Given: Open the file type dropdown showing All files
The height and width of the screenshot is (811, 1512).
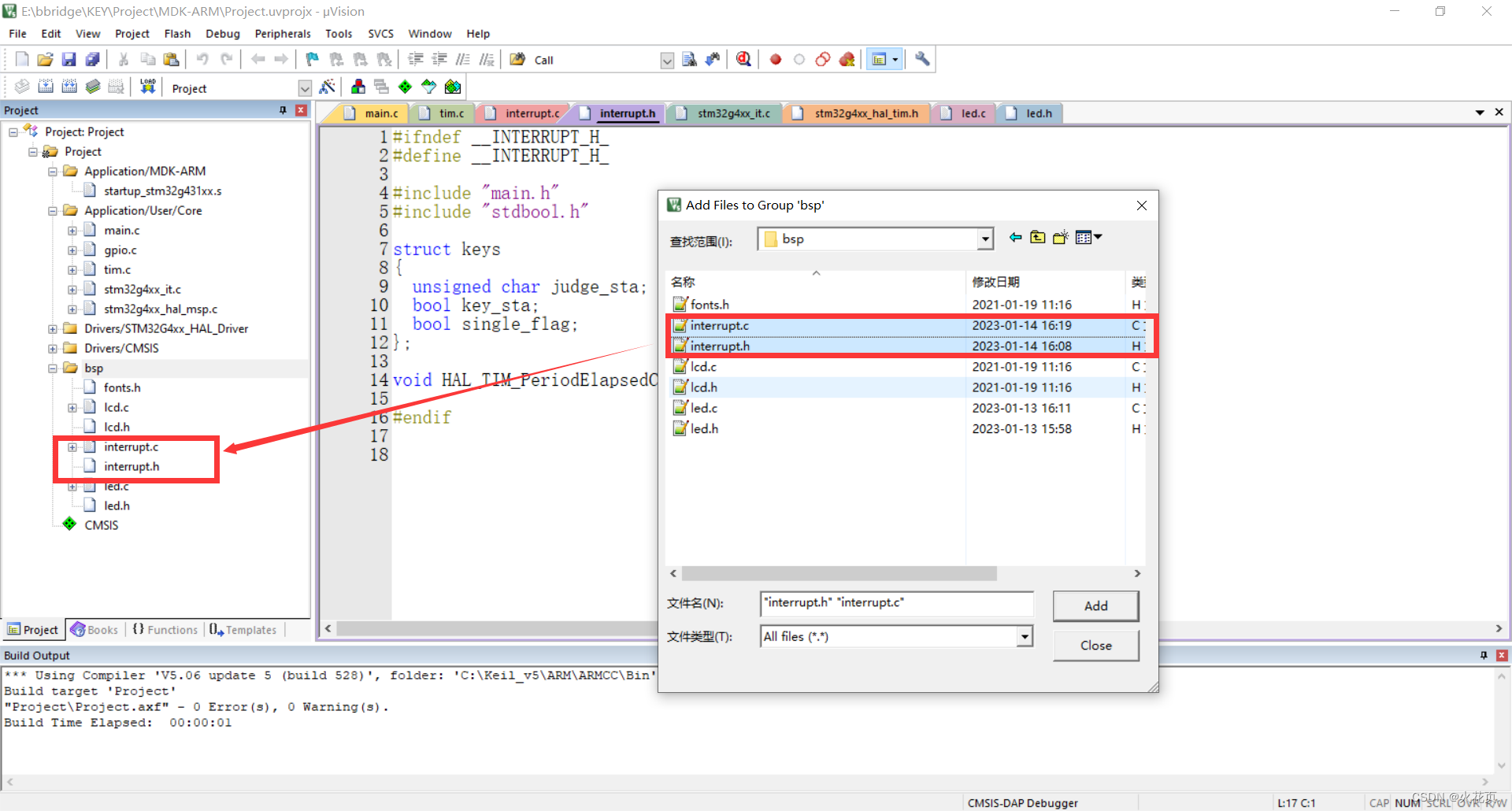Looking at the screenshot, I should [1024, 636].
